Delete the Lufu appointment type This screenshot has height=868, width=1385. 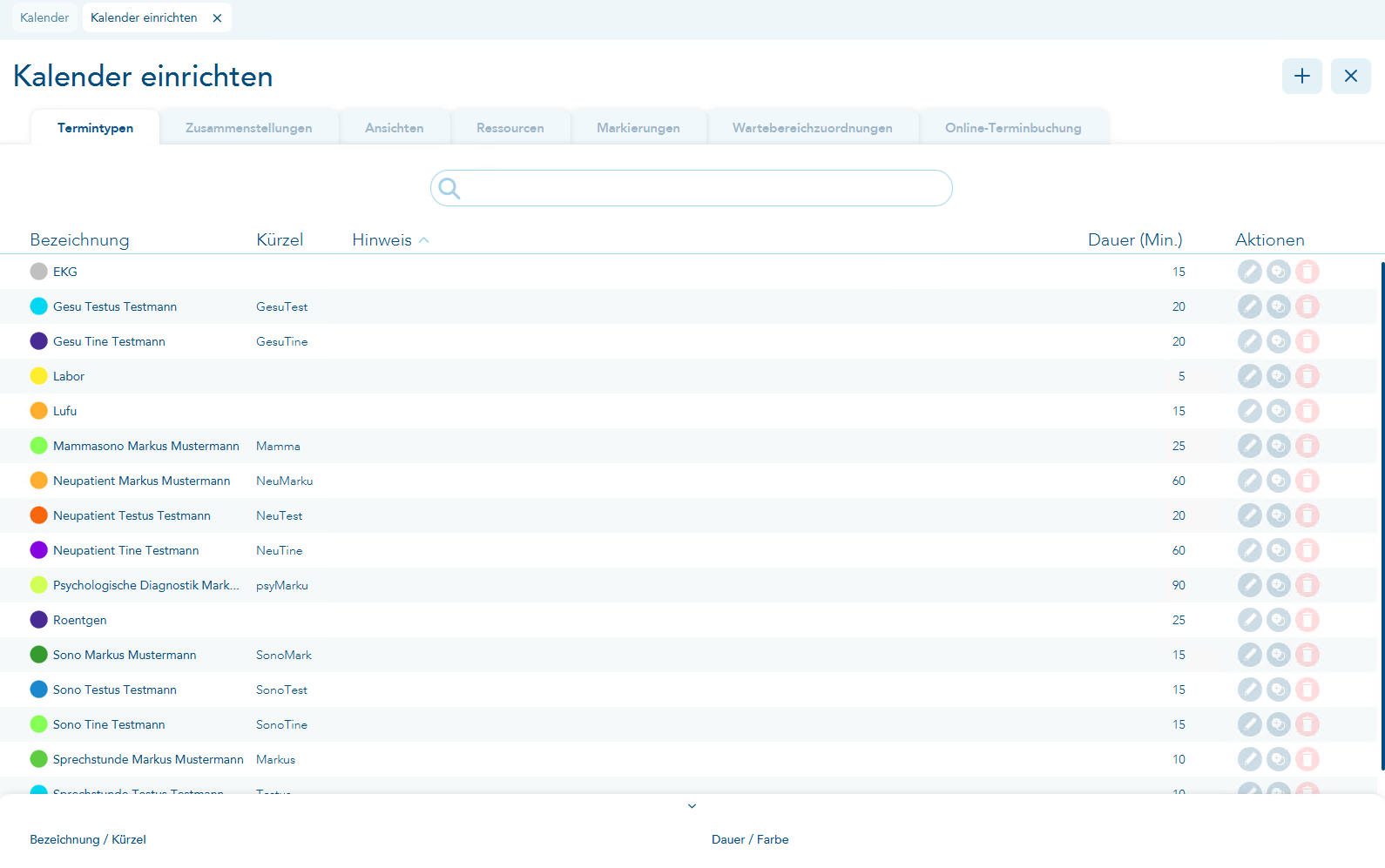click(1307, 411)
